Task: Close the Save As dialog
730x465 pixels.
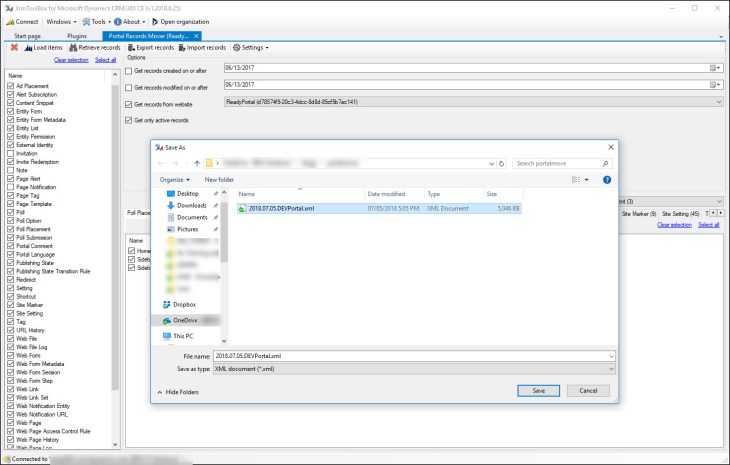Action: click(x=611, y=147)
